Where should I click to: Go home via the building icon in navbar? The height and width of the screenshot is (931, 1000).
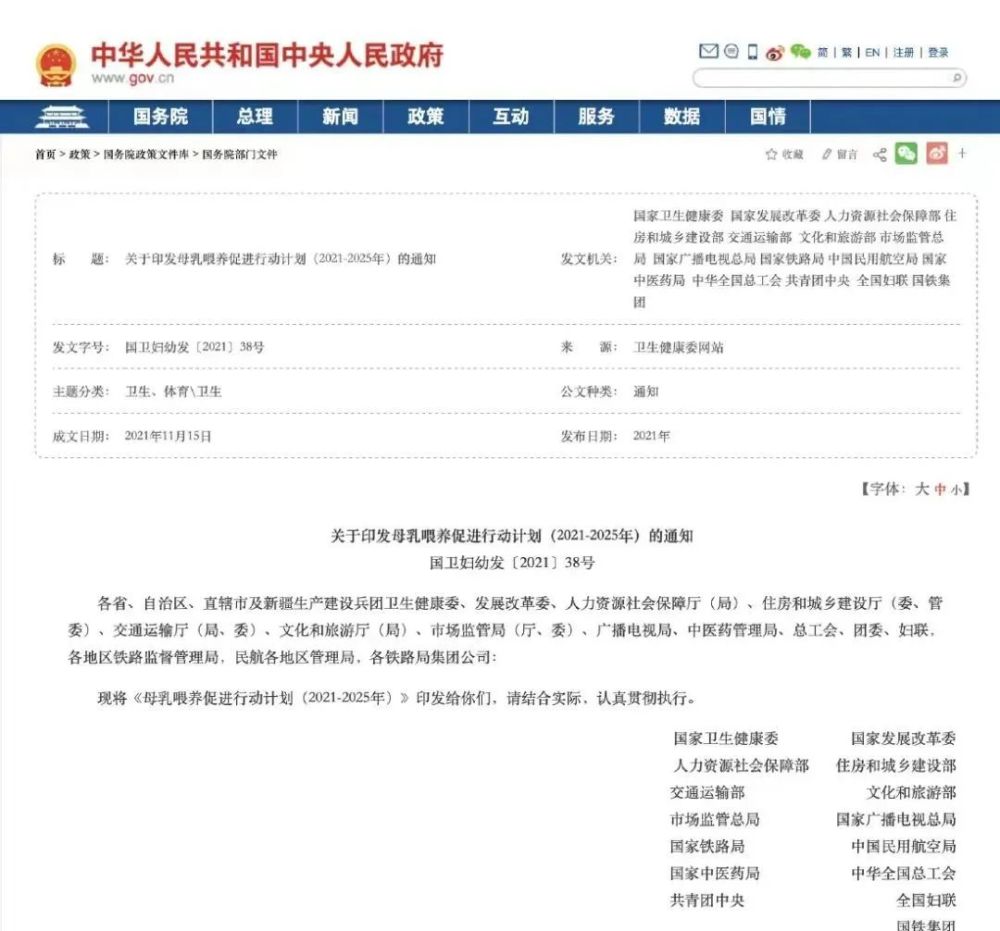pyautogui.click(x=62, y=117)
